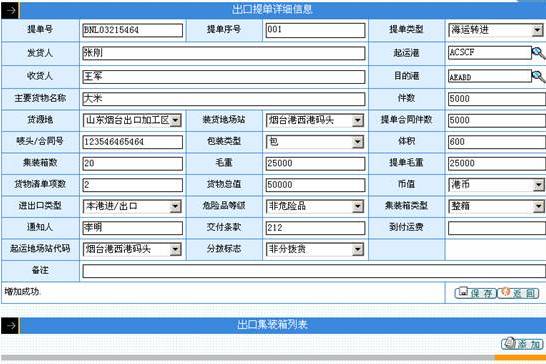Image resolution: width=546 pixels, height=364 pixels.
Task: Open the 货源地 dropdown showing 山东烟台出口加工区
Action: (x=132, y=121)
